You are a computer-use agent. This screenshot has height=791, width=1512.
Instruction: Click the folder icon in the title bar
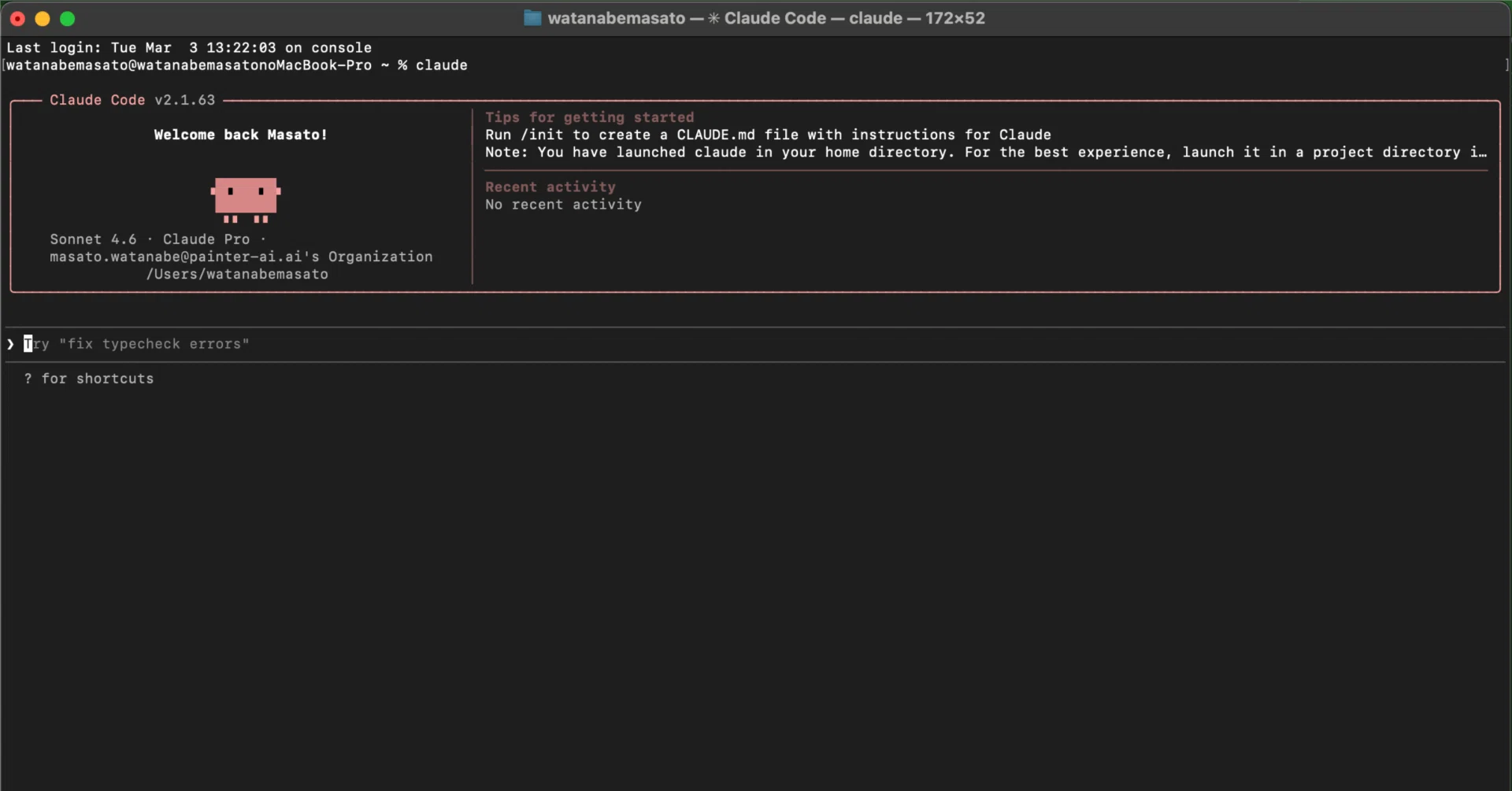point(532,18)
